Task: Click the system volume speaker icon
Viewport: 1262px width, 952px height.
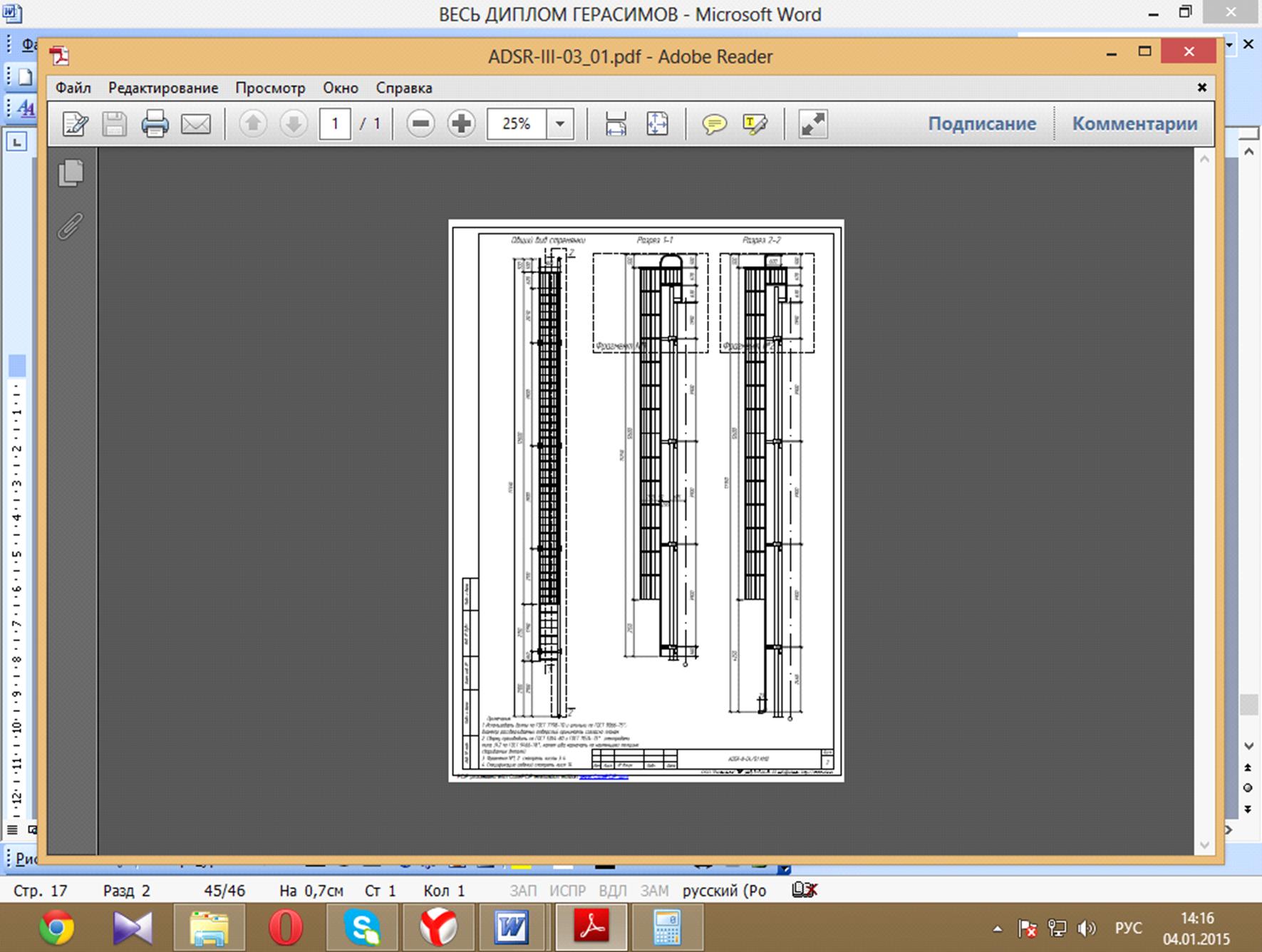Action: pyautogui.click(x=1087, y=928)
